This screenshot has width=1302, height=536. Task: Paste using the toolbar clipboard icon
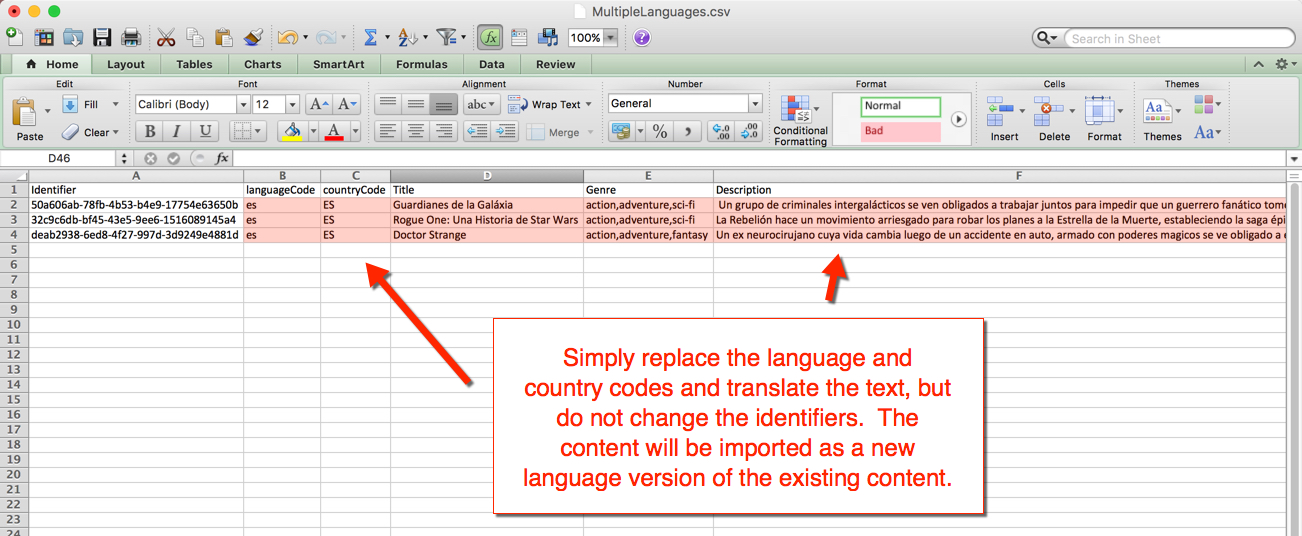click(224, 37)
